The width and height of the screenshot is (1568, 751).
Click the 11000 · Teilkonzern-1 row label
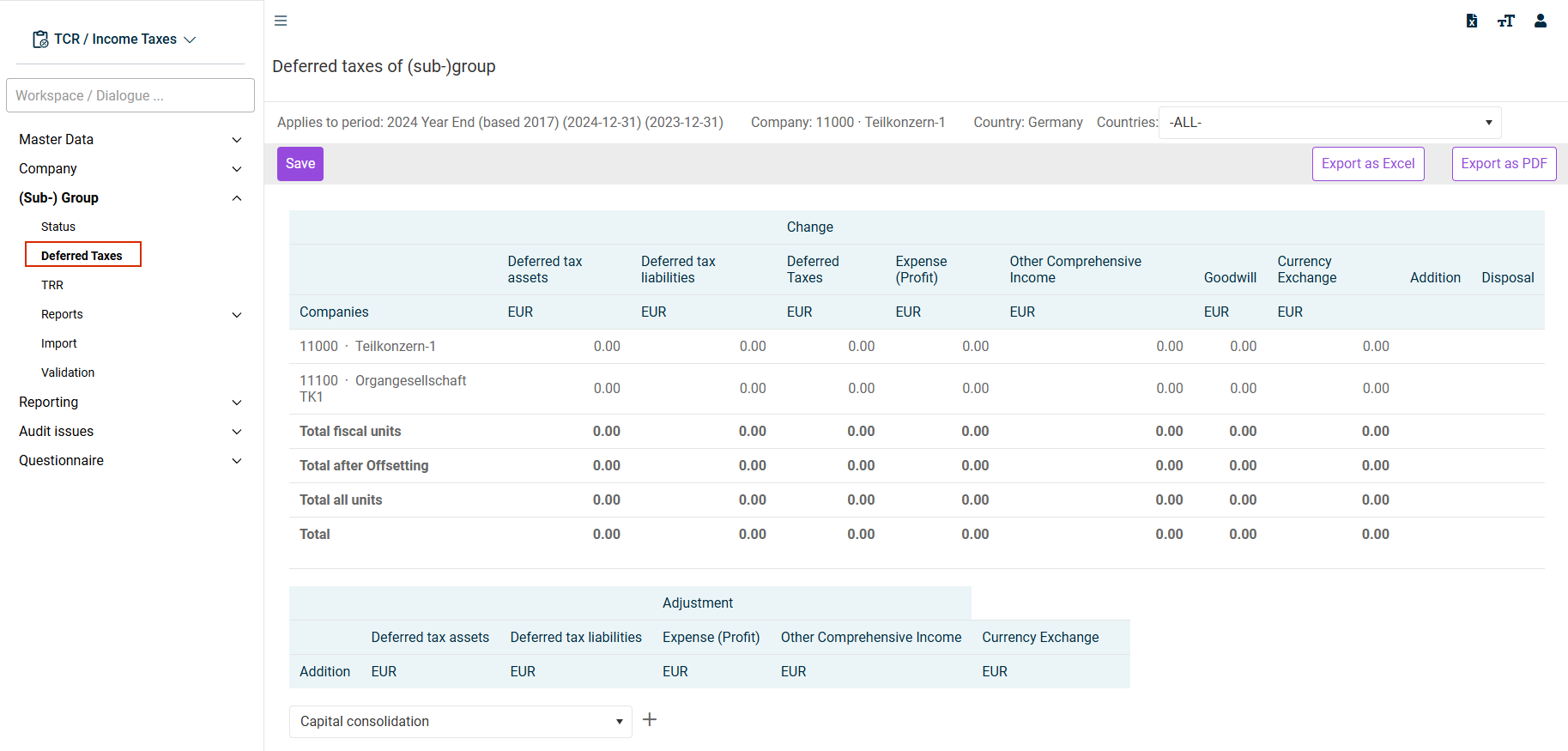tap(367, 346)
